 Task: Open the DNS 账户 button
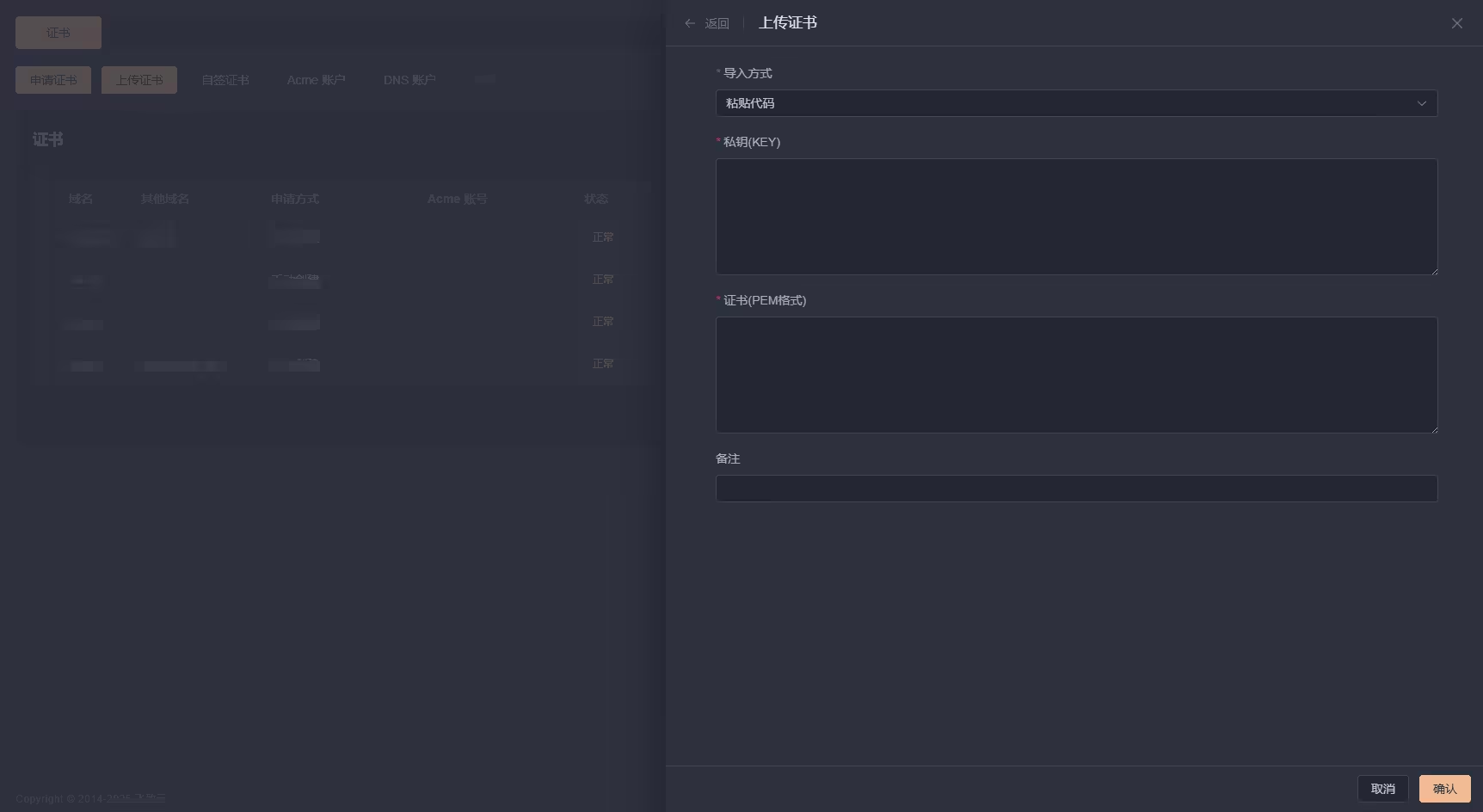(409, 80)
